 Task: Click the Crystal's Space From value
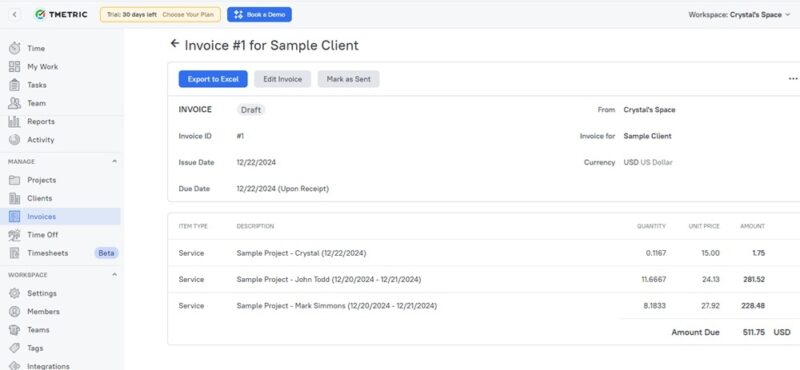(649, 110)
